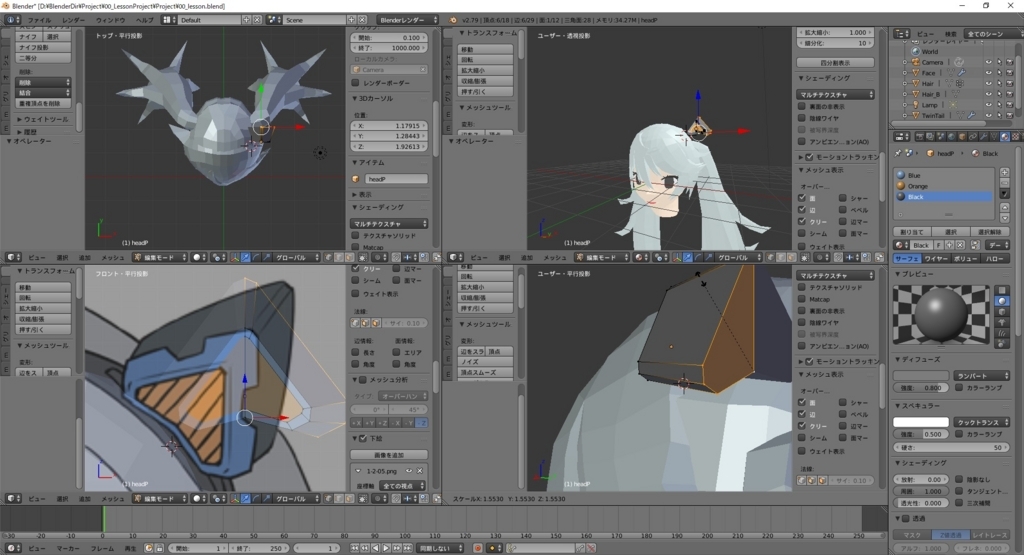Image resolution: width=1024 pixels, height=555 pixels.
Task: Open the Modifiers wrench properties icon
Action: 984,136
